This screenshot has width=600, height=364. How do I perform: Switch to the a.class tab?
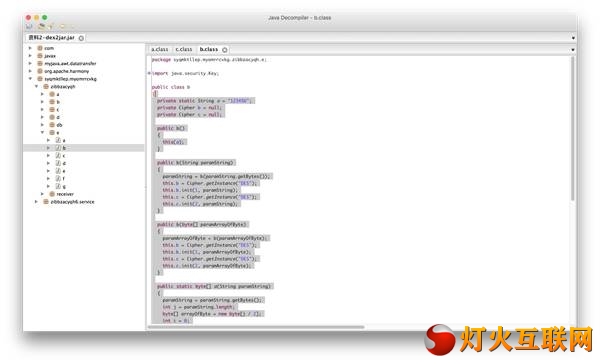pyautogui.click(x=160, y=49)
